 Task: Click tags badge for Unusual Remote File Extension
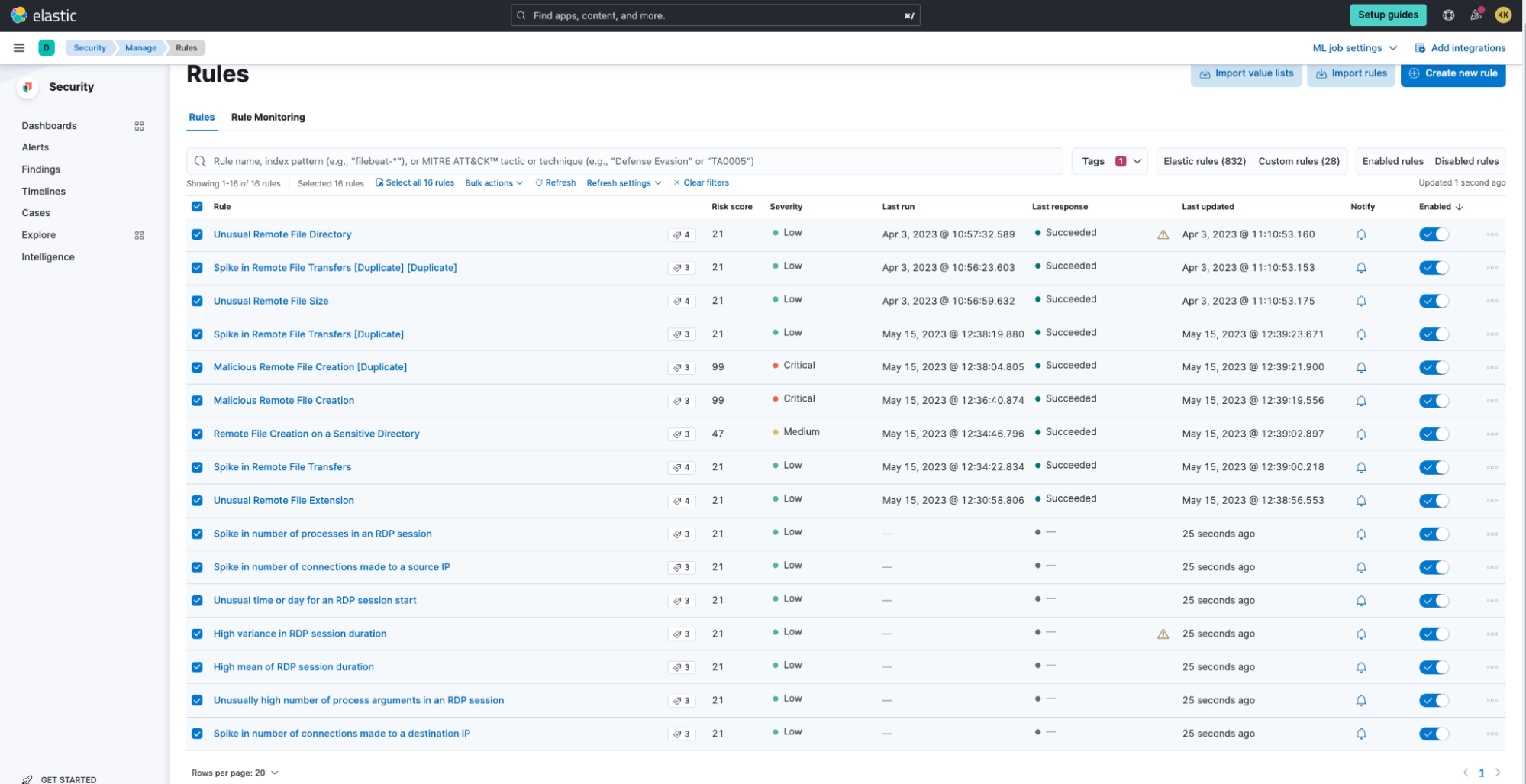click(x=681, y=501)
